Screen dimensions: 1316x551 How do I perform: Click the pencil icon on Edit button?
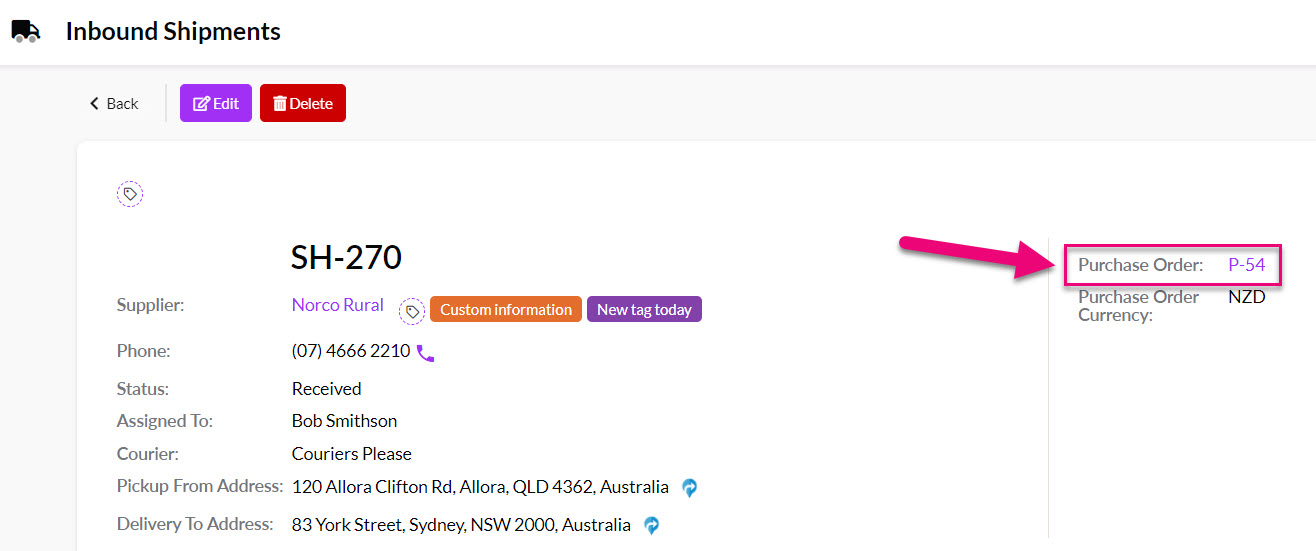[x=201, y=103]
